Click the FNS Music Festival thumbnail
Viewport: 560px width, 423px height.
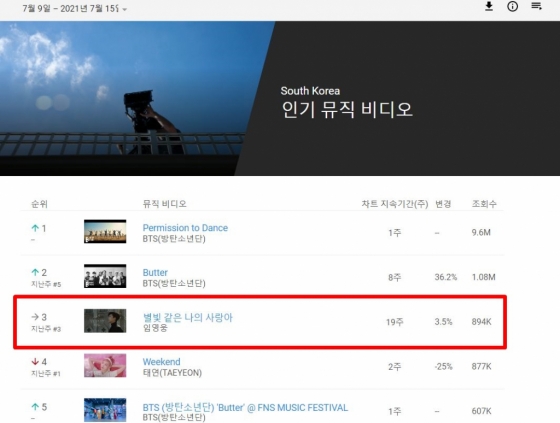pos(105,410)
